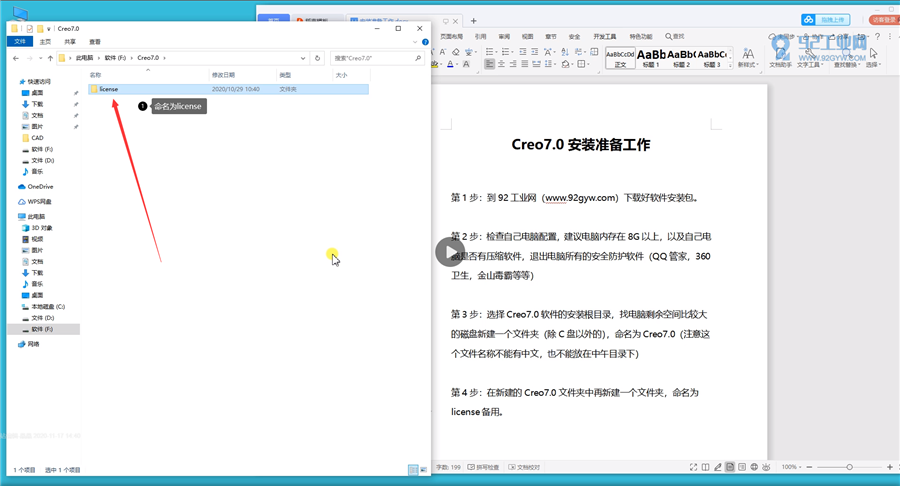
Task: Apply the 正文 style
Action: coord(620,58)
